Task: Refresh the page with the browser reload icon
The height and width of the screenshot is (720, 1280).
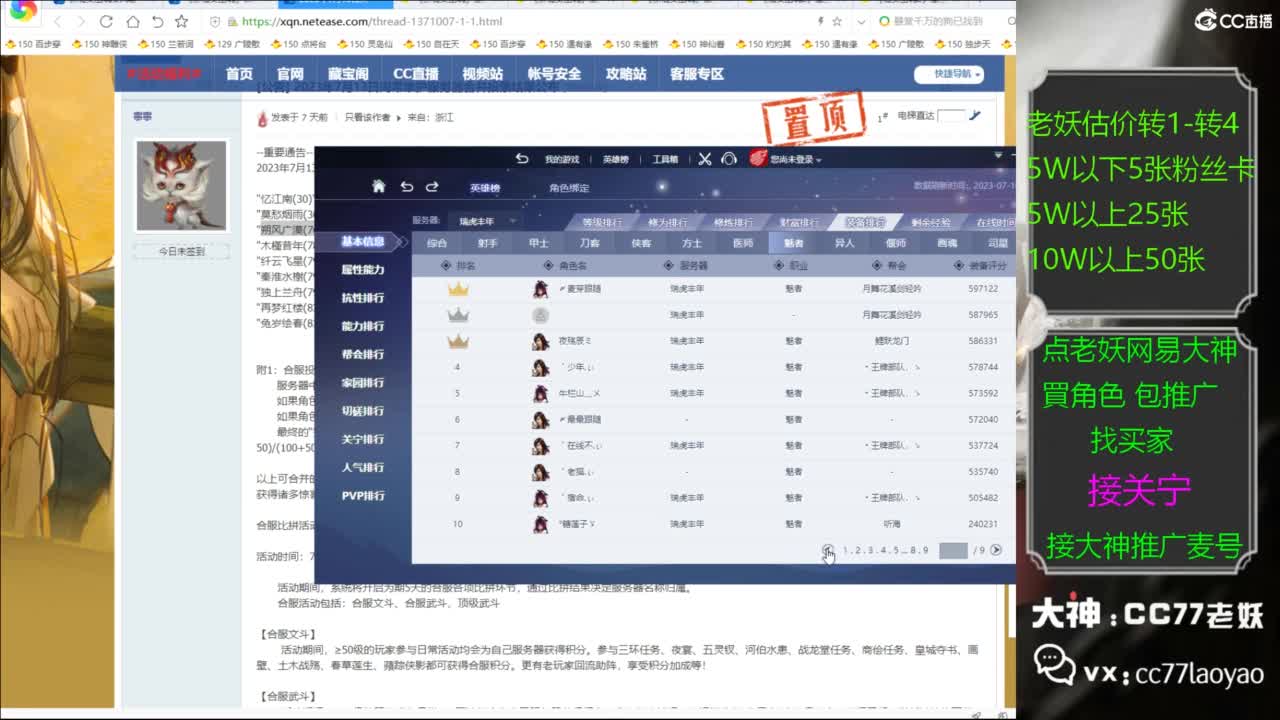Action: click(x=105, y=21)
